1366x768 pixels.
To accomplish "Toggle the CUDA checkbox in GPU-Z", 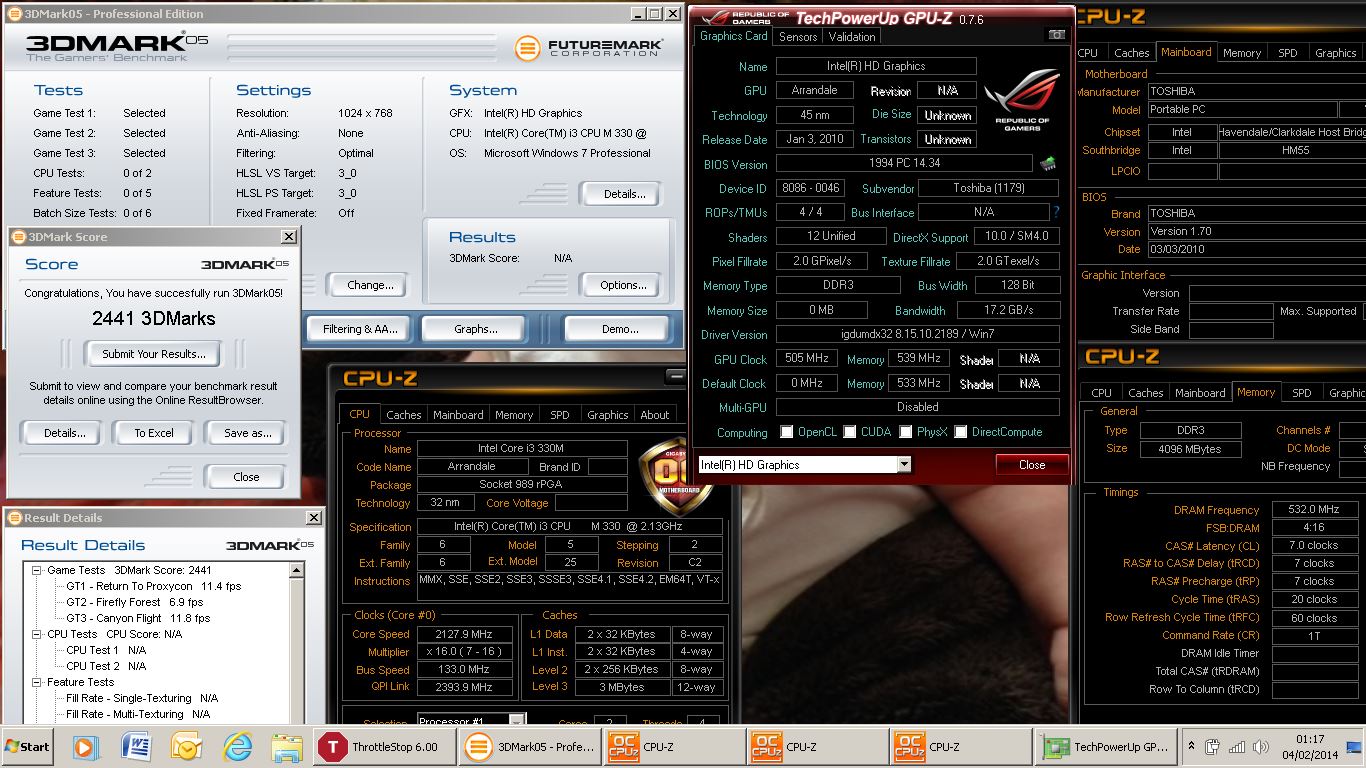I will (850, 432).
